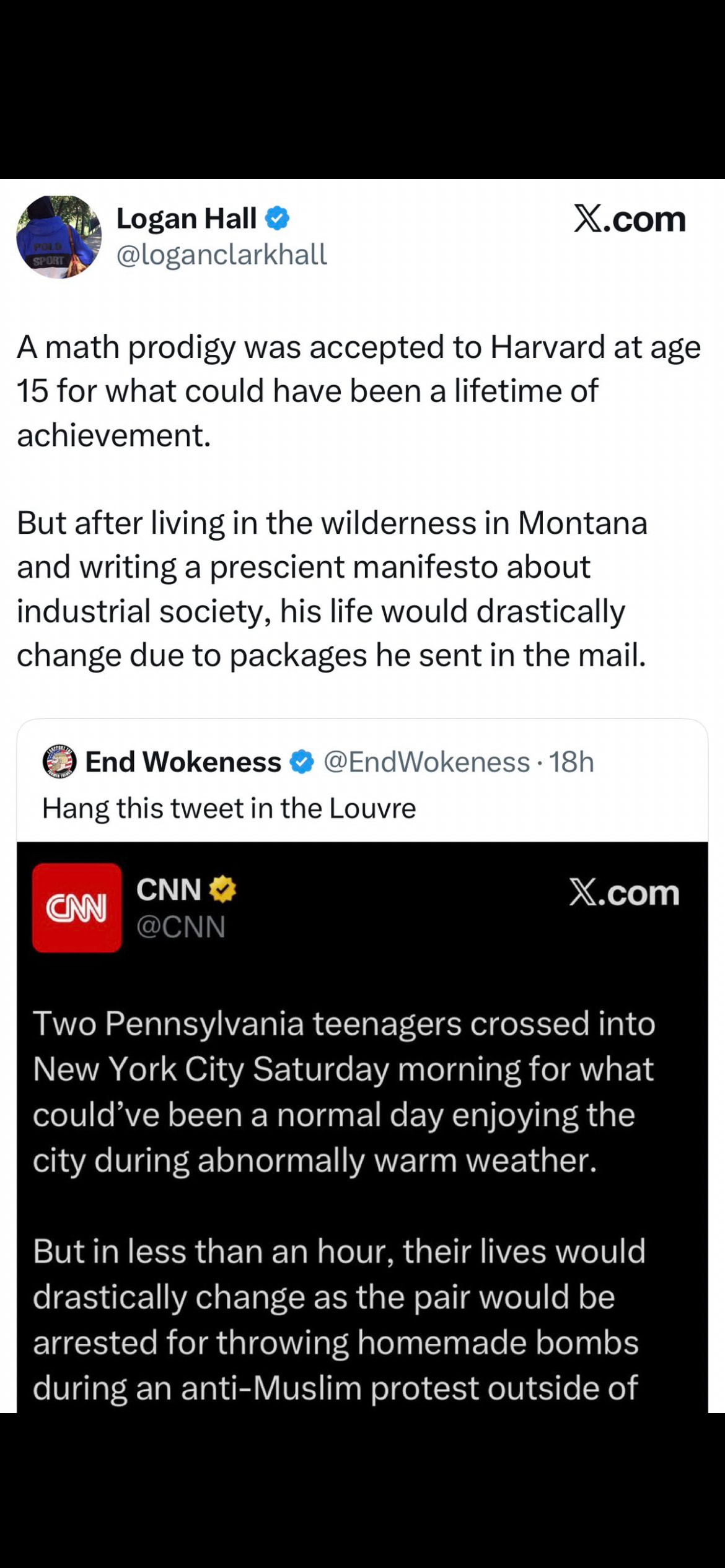Open End Wokeness's round profile picture
The height and width of the screenshot is (1568, 725).
pos(59,761)
